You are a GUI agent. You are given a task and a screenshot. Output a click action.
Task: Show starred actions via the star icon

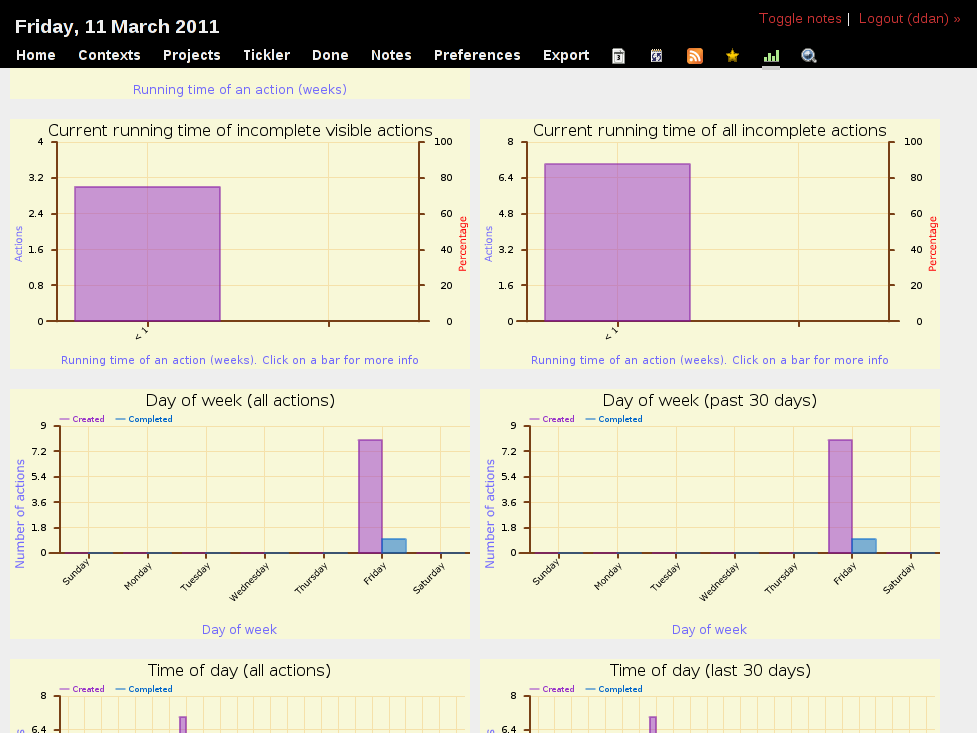pos(733,56)
